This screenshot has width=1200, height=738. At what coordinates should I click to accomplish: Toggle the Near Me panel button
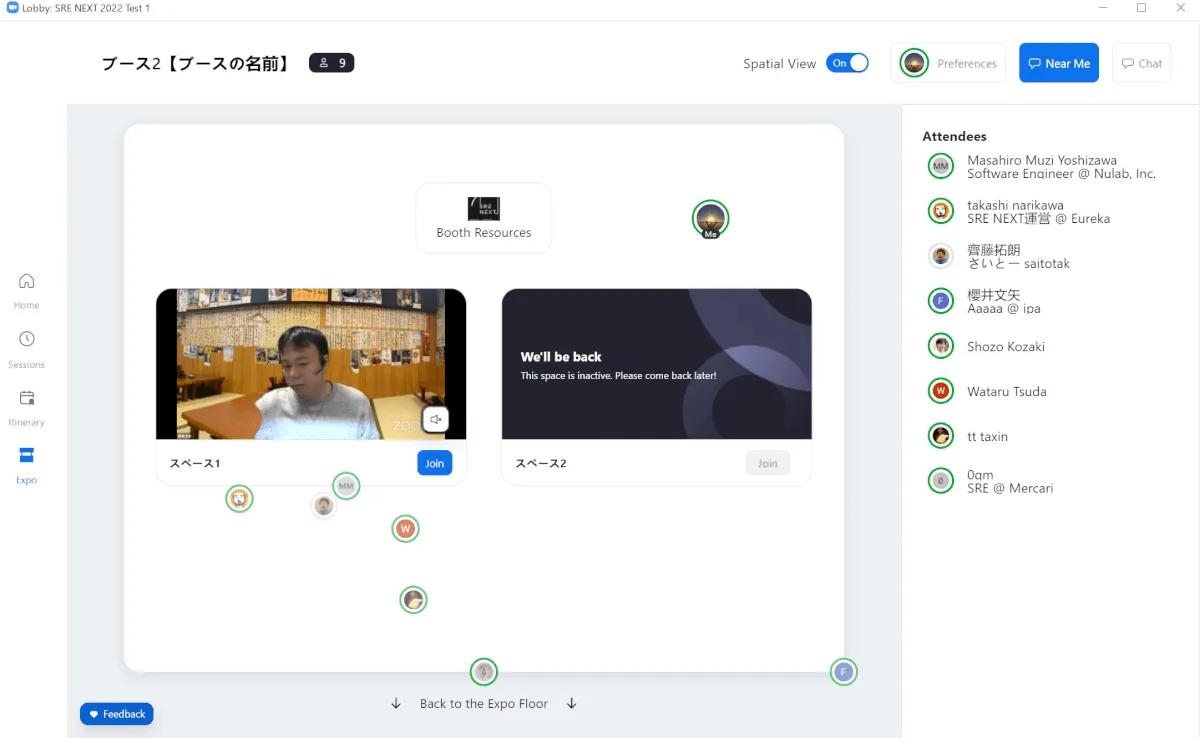pos(1058,63)
